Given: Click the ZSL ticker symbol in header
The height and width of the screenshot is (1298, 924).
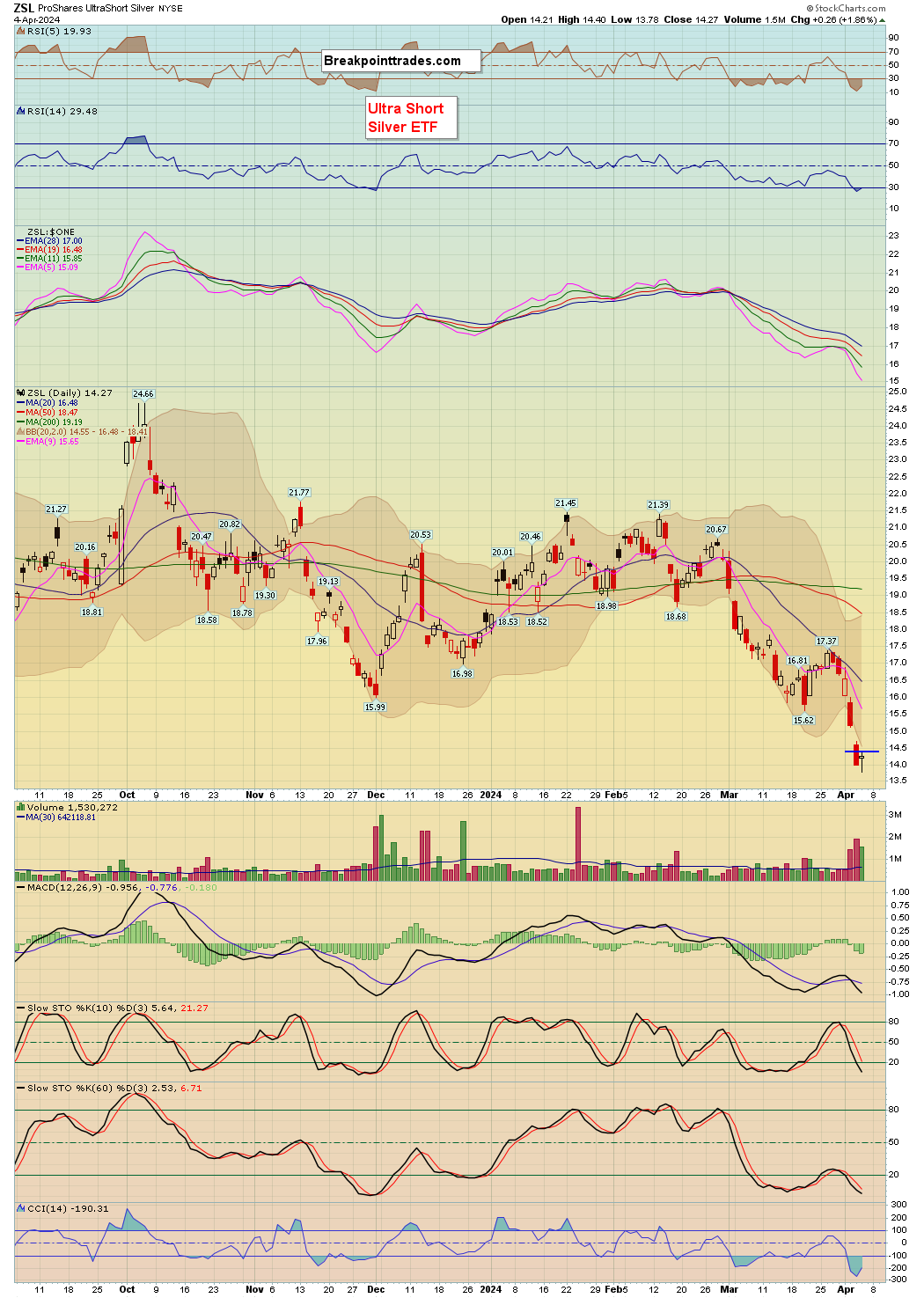Looking at the screenshot, I should pyautogui.click(x=24, y=8).
